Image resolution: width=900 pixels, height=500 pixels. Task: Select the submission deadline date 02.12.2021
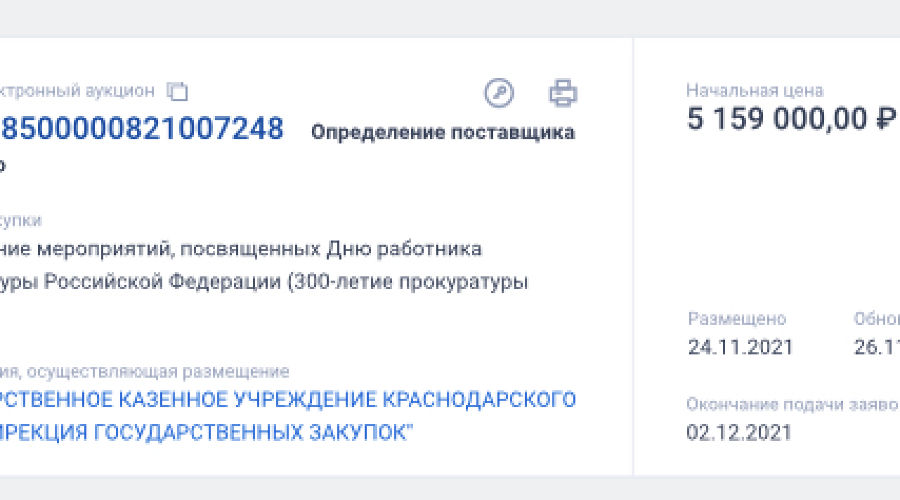tap(739, 433)
